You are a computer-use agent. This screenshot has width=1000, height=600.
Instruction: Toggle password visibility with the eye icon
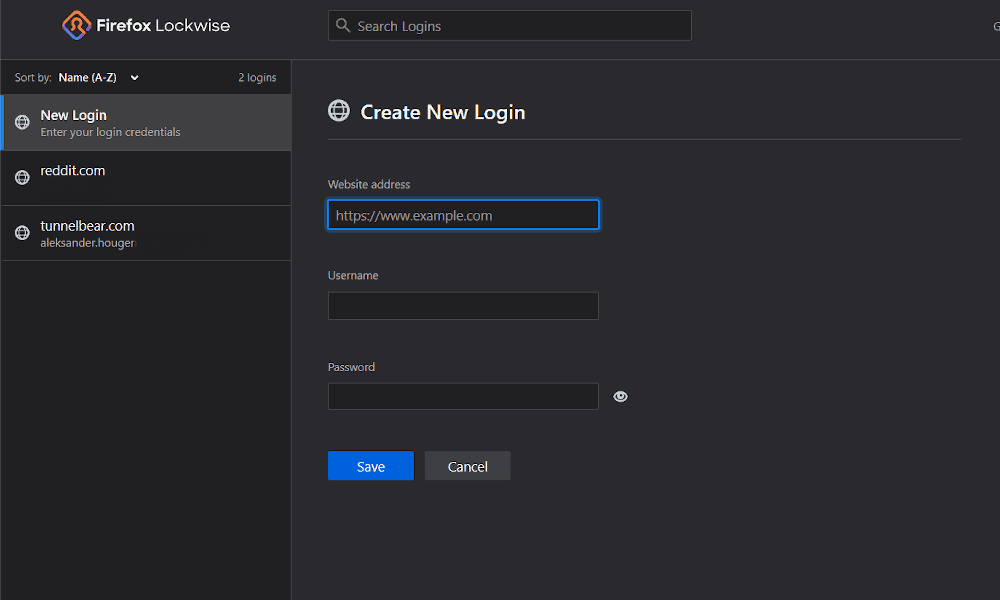[621, 397]
